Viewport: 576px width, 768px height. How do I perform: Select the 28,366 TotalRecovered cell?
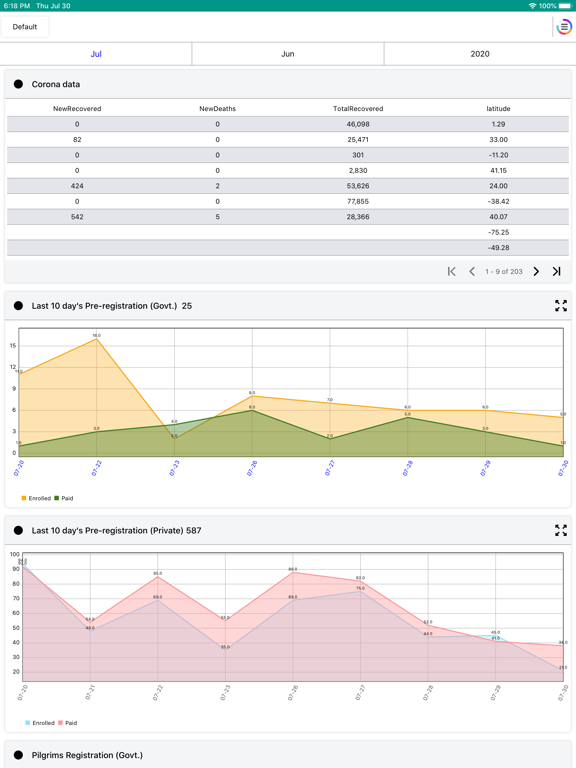click(358, 216)
